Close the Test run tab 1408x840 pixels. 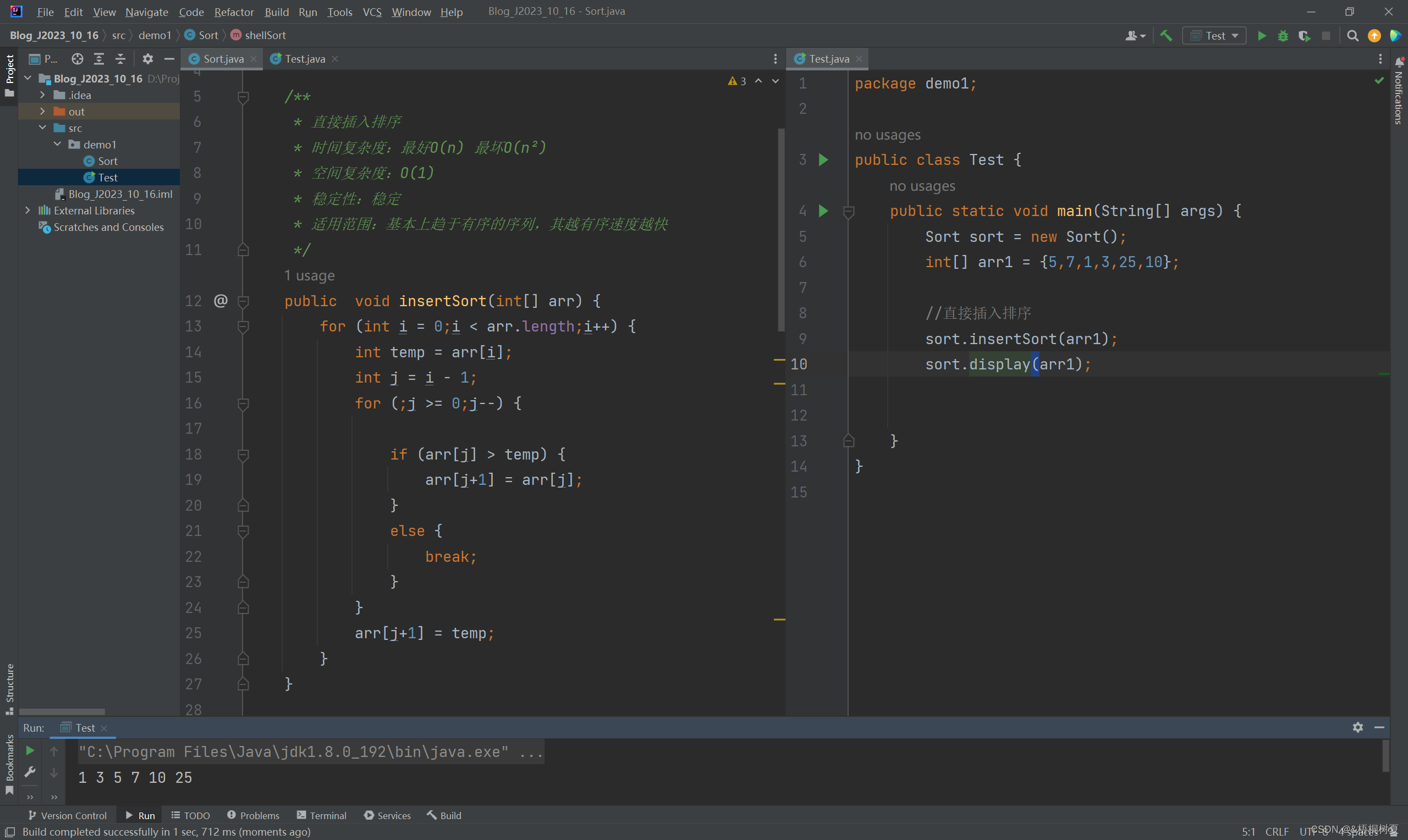[103, 728]
